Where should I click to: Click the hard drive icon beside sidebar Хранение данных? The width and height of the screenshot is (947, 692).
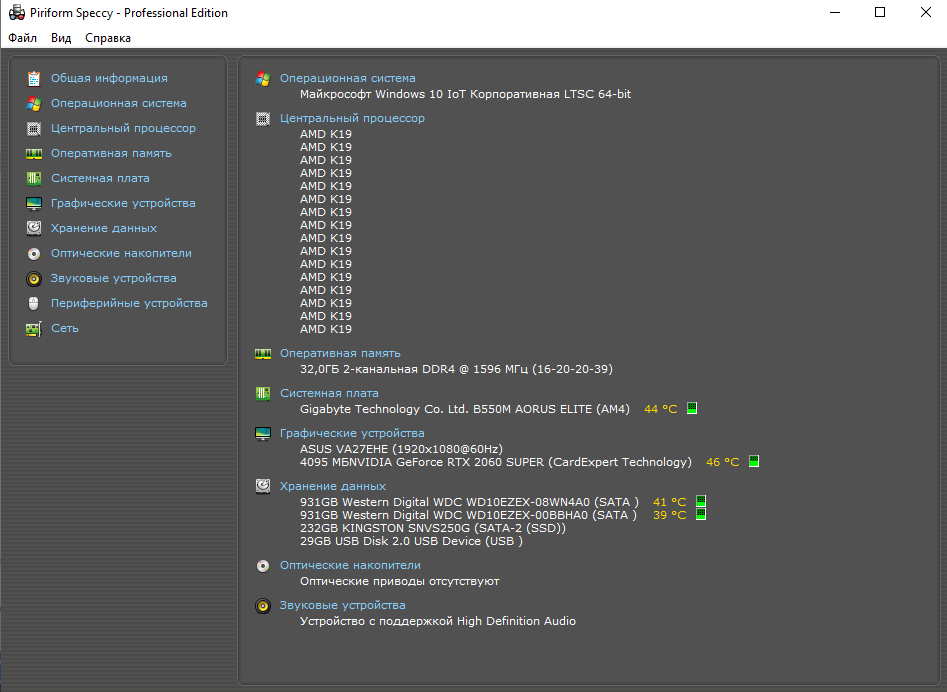tap(34, 228)
